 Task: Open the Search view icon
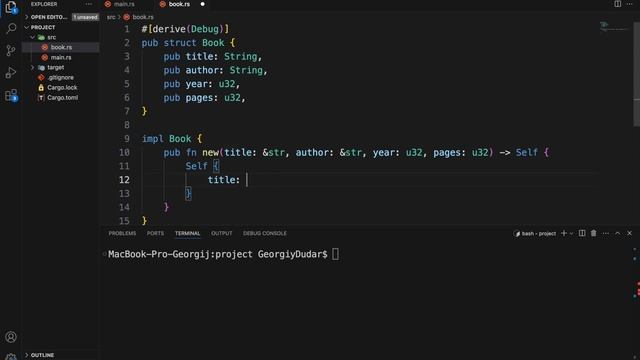pos(11,28)
